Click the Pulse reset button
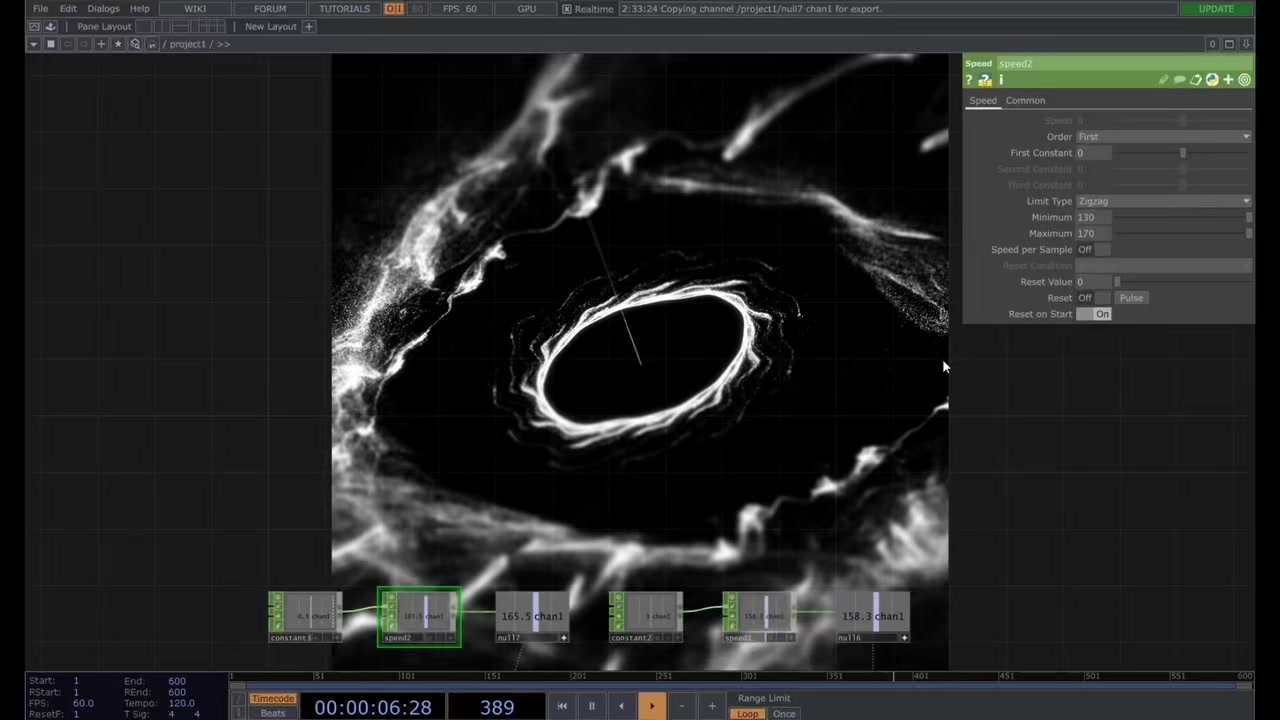1280x720 pixels. click(x=1131, y=298)
